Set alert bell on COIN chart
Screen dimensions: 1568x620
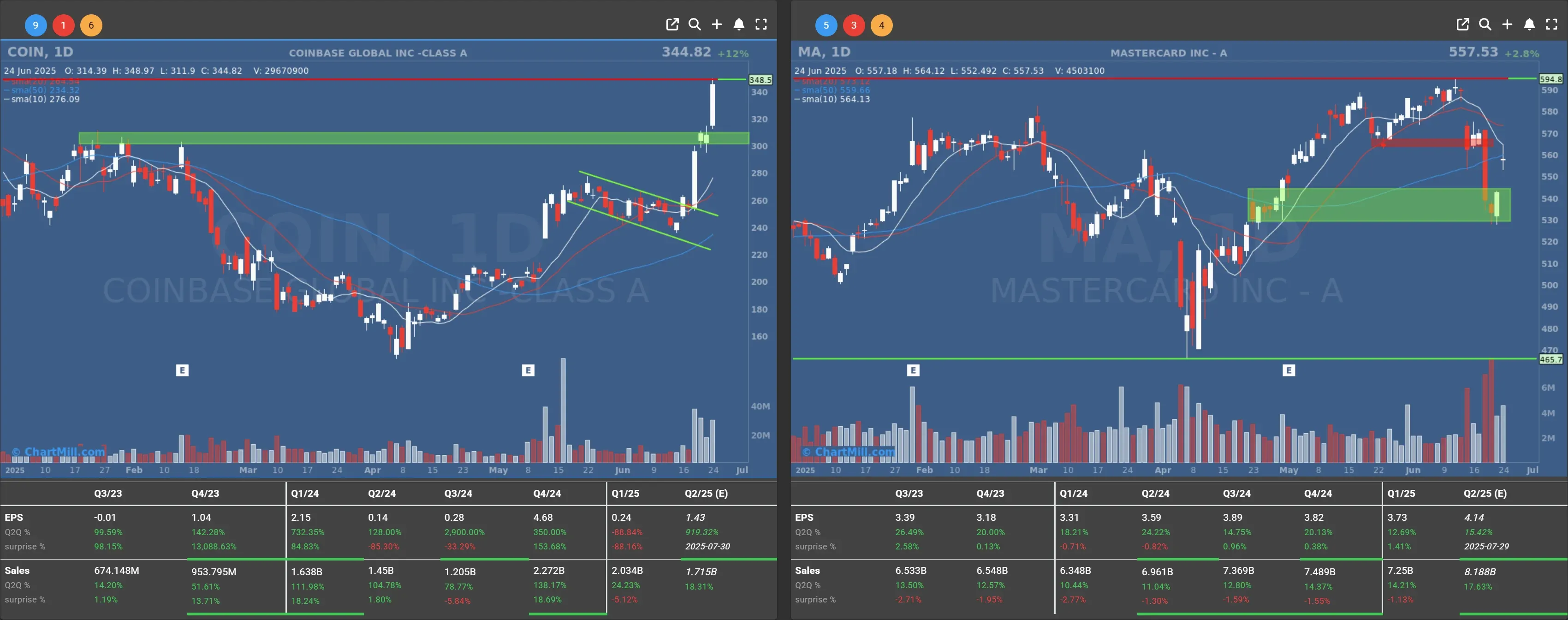pos(739,24)
